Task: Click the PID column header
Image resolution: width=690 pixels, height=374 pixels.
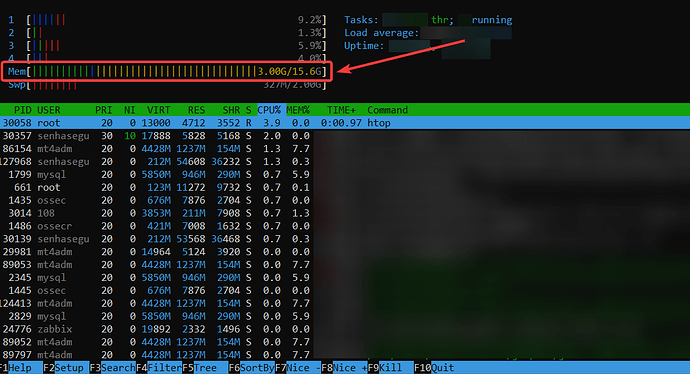Action: (23, 110)
